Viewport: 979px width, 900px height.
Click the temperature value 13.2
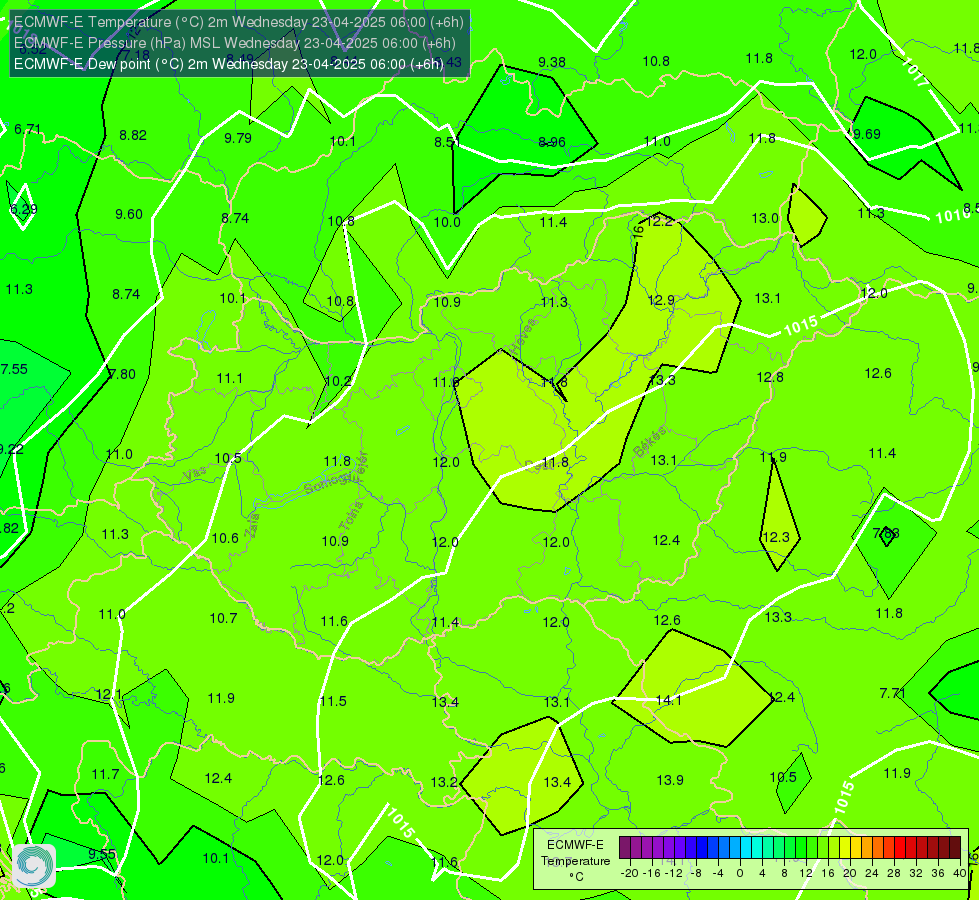tap(444, 783)
